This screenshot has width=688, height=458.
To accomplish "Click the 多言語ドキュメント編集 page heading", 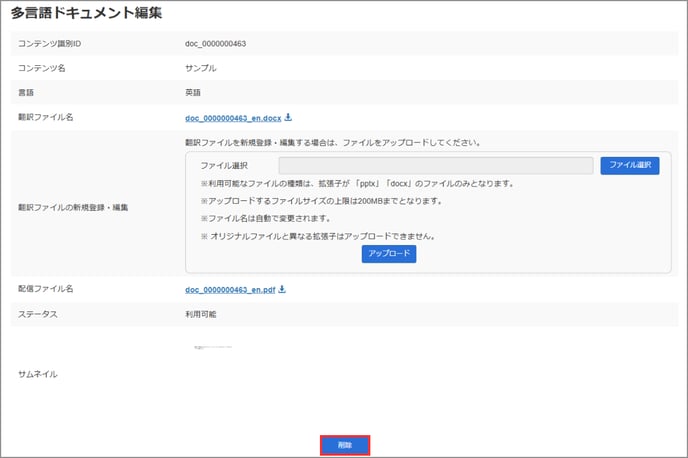I will (87, 14).
